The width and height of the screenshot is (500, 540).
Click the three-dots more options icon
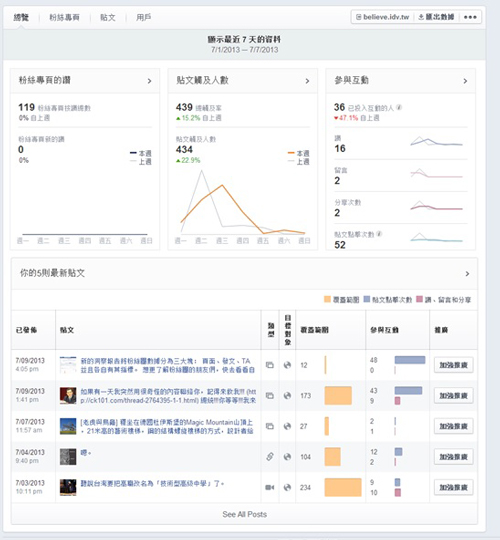[x=470, y=17]
